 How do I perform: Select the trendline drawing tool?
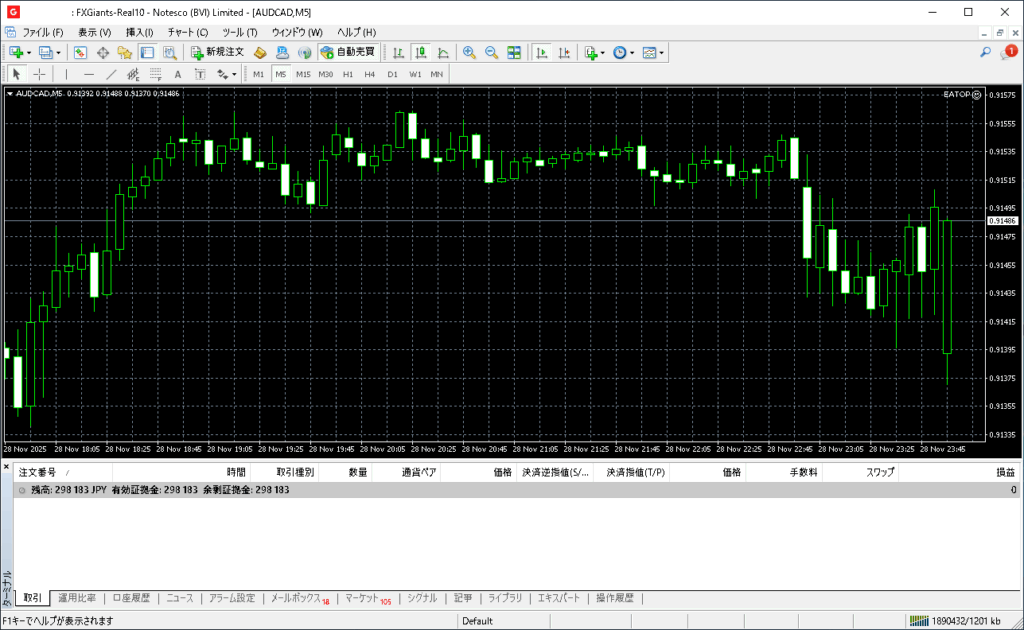coord(111,74)
